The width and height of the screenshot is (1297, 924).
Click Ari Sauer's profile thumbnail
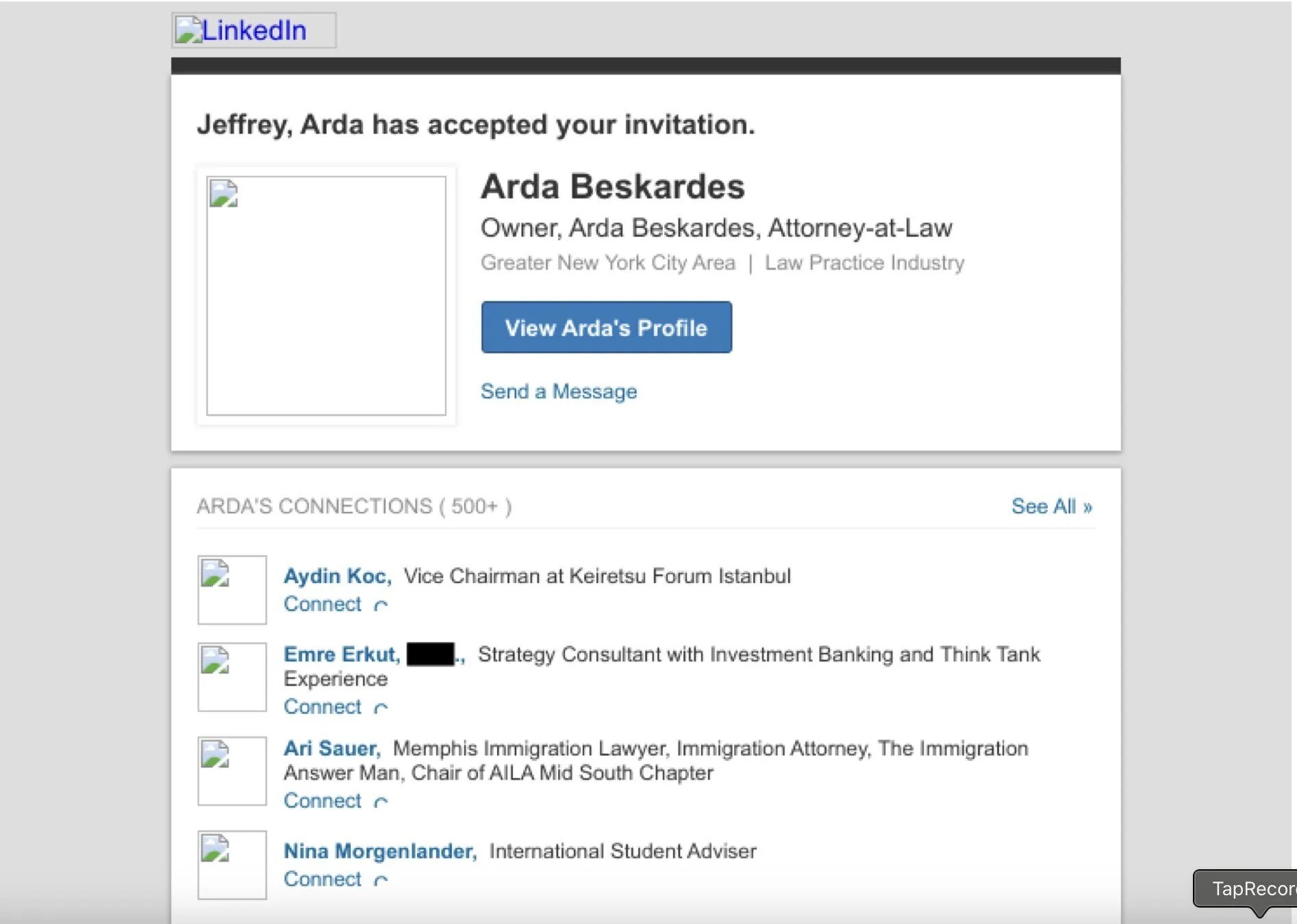click(x=232, y=771)
